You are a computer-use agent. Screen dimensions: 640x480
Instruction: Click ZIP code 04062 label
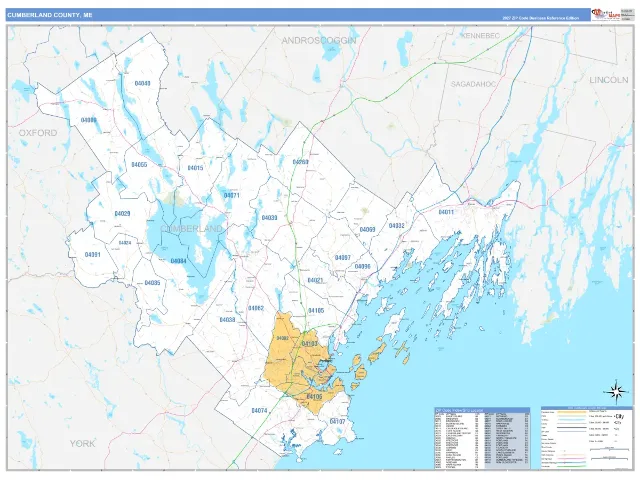click(256, 308)
